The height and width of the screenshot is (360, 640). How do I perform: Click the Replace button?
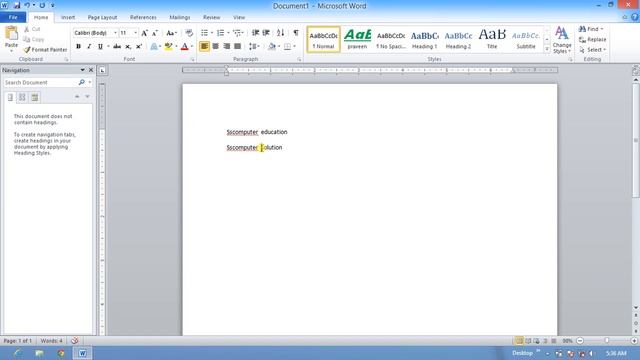pyautogui.click(x=592, y=39)
